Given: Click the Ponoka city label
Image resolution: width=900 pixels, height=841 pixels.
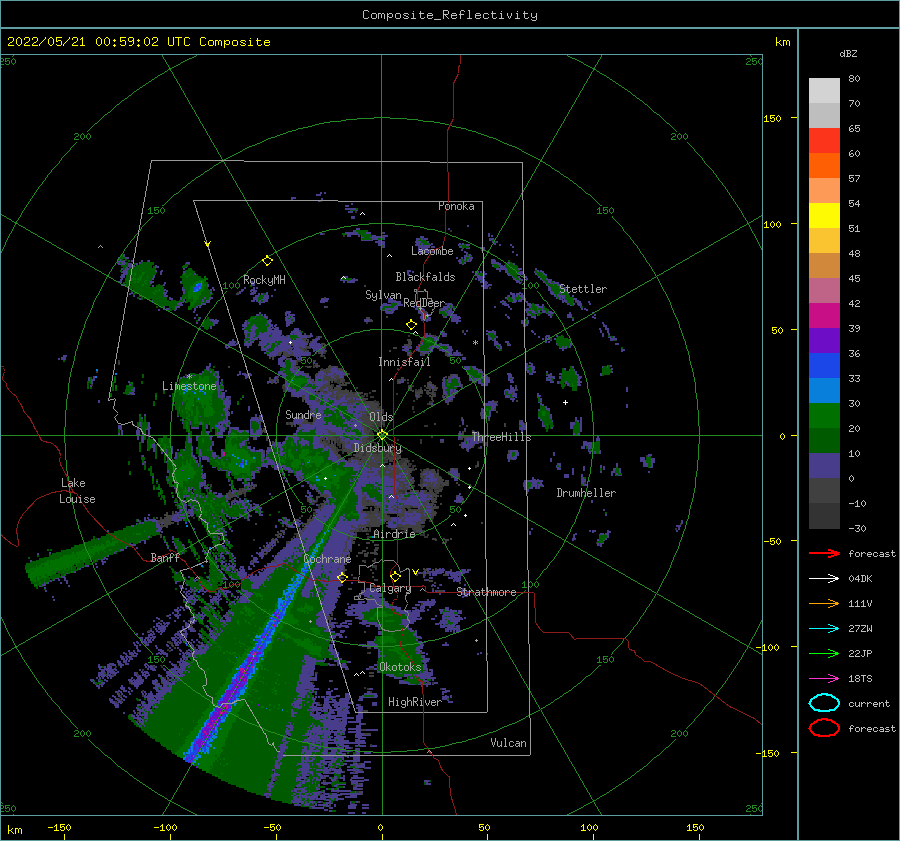Looking at the screenshot, I should click(456, 206).
